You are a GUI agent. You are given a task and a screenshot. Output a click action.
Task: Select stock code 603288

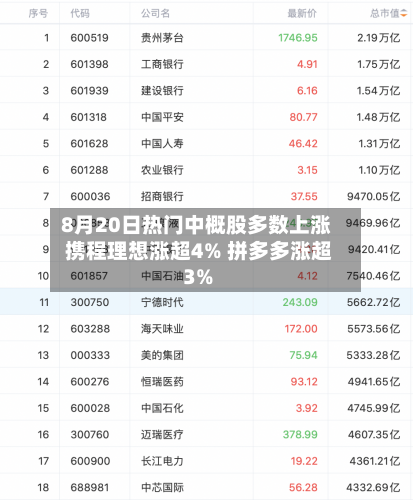(90, 329)
